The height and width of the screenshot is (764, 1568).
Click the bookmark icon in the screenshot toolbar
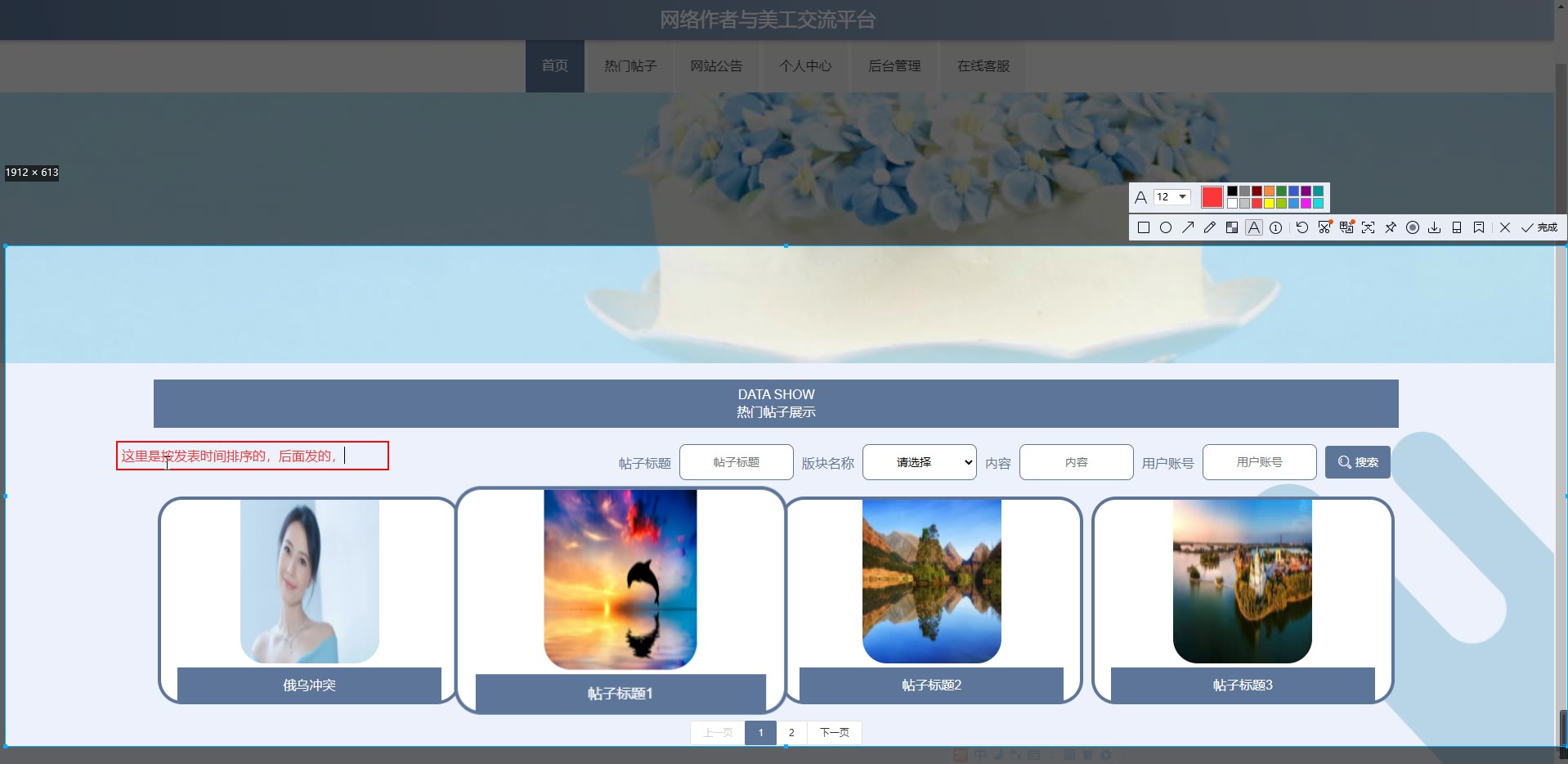pyautogui.click(x=1479, y=227)
